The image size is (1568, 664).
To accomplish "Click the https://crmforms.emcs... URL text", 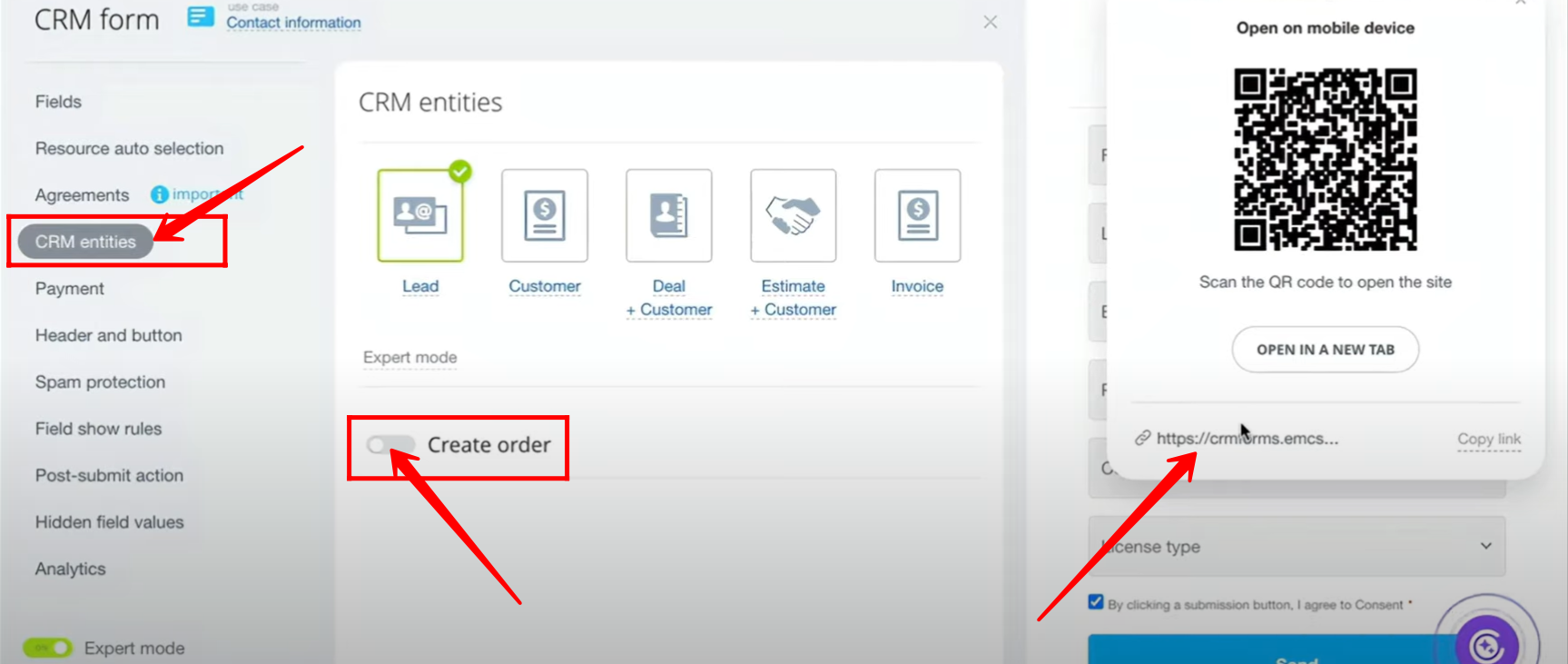I will [x=1247, y=439].
